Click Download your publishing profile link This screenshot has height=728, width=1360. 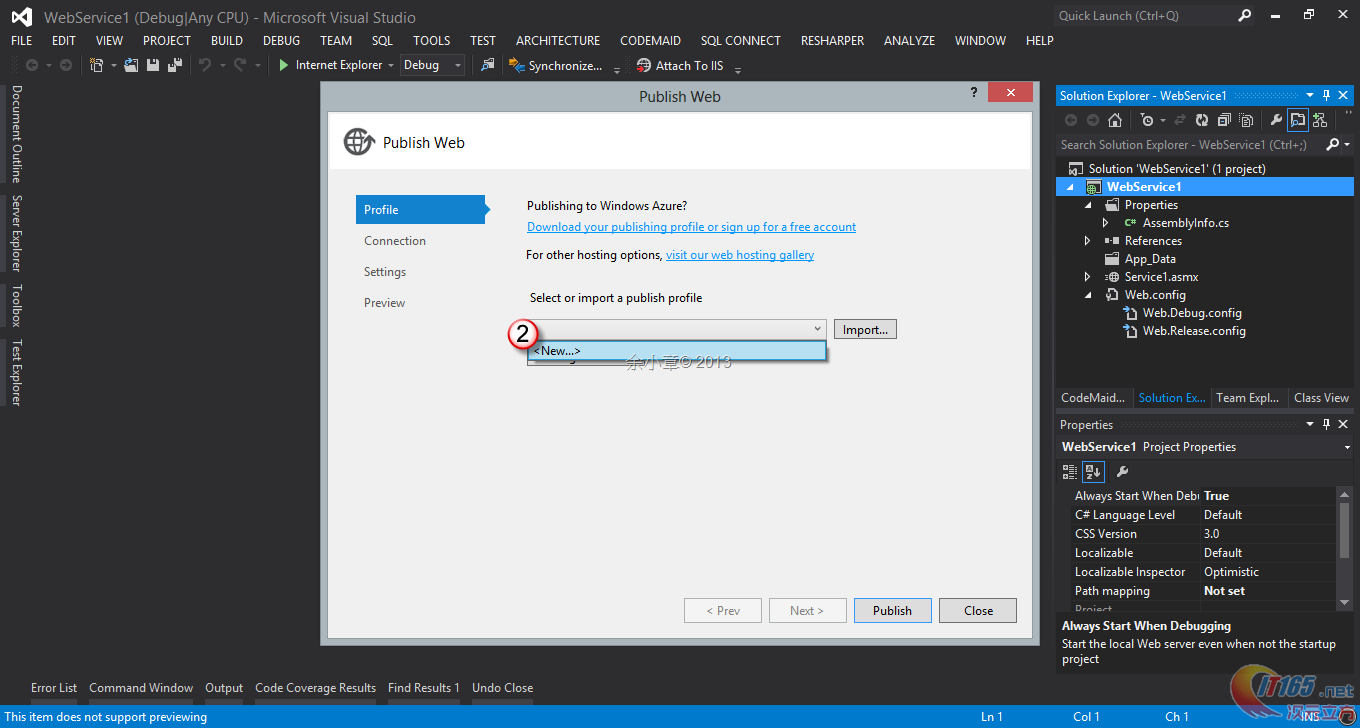(x=691, y=227)
